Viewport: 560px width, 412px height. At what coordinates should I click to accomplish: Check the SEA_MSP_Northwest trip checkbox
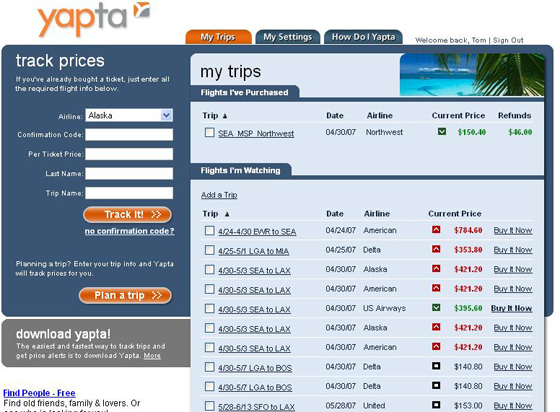(210, 132)
